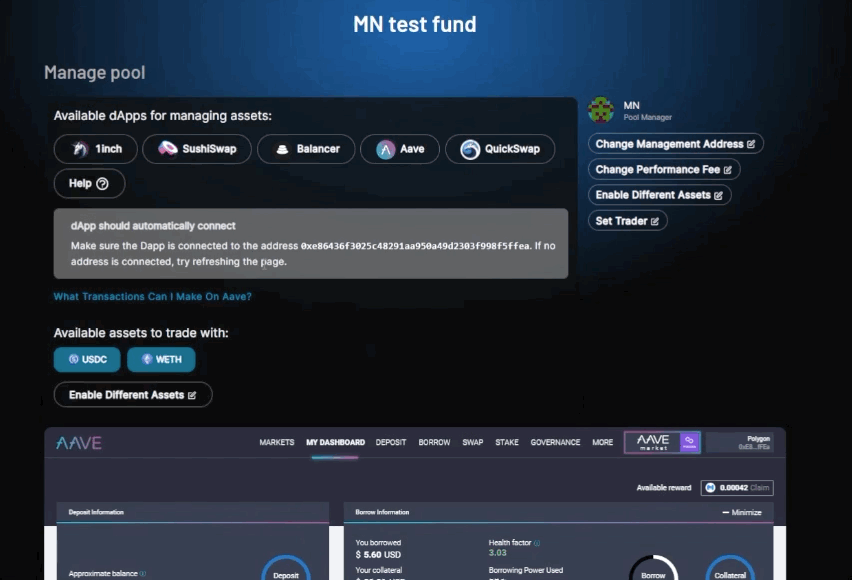This screenshot has width=852, height=580.
Task: Click the Help question mark icon
Action: click(x=102, y=184)
